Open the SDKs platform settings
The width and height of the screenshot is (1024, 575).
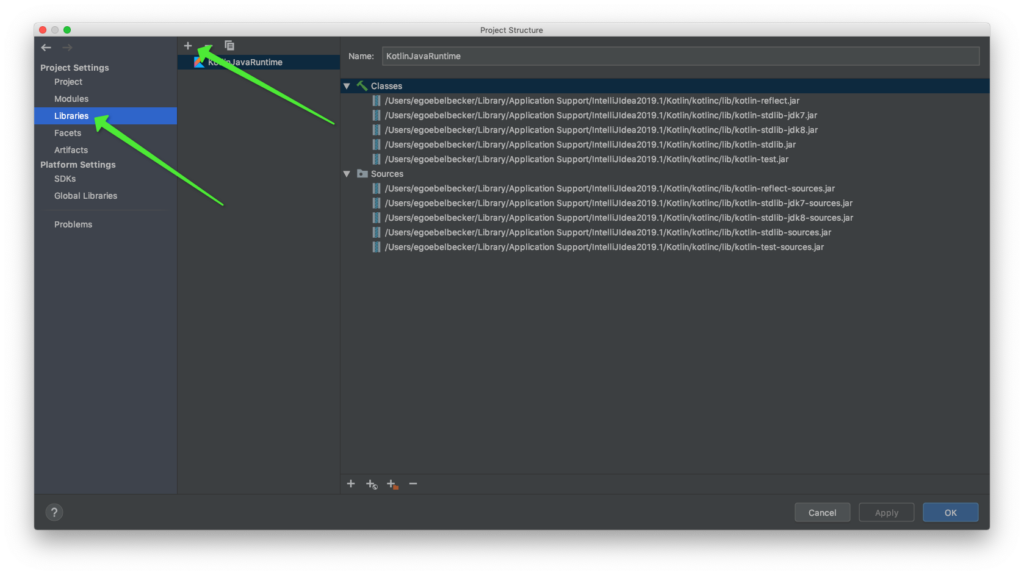(65, 179)
